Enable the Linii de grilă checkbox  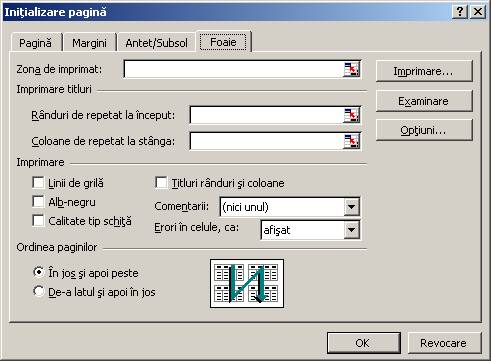38,183
